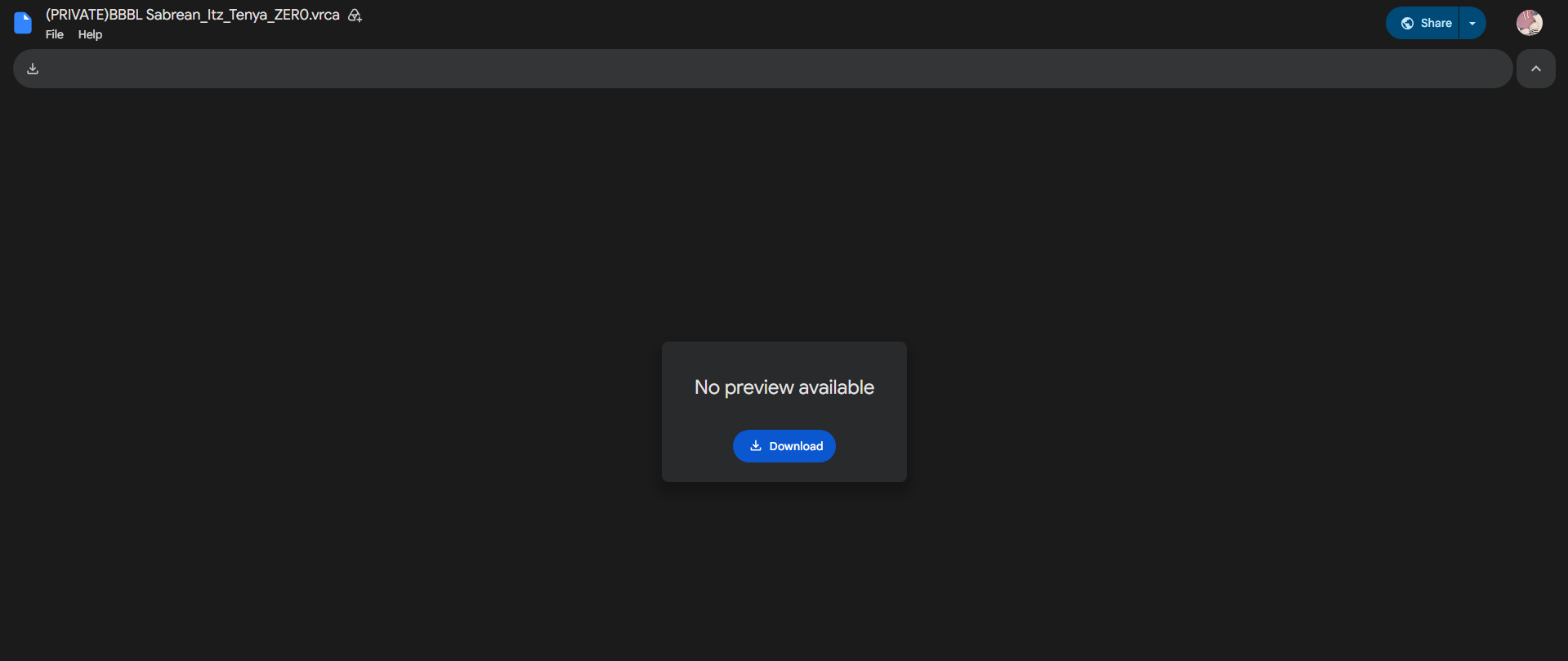Image resolution: width=1568 pixels, height=661 pixels.
Task: Click the toolbar download icon
Action: click(33, 69)
